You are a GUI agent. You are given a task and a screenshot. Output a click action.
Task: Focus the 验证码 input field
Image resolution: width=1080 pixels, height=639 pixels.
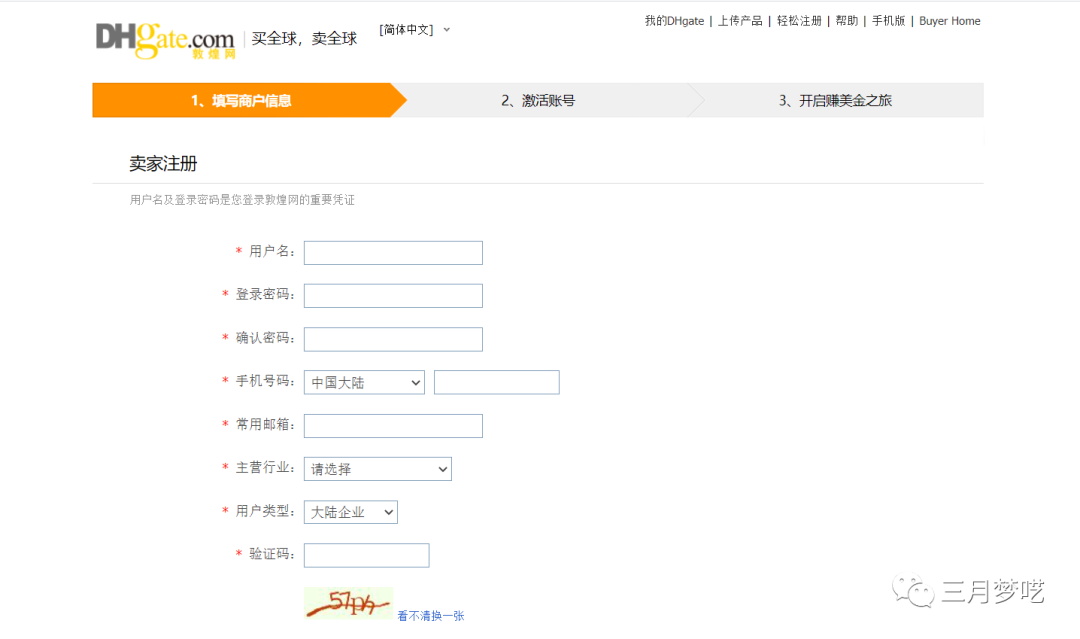[366, 555]
